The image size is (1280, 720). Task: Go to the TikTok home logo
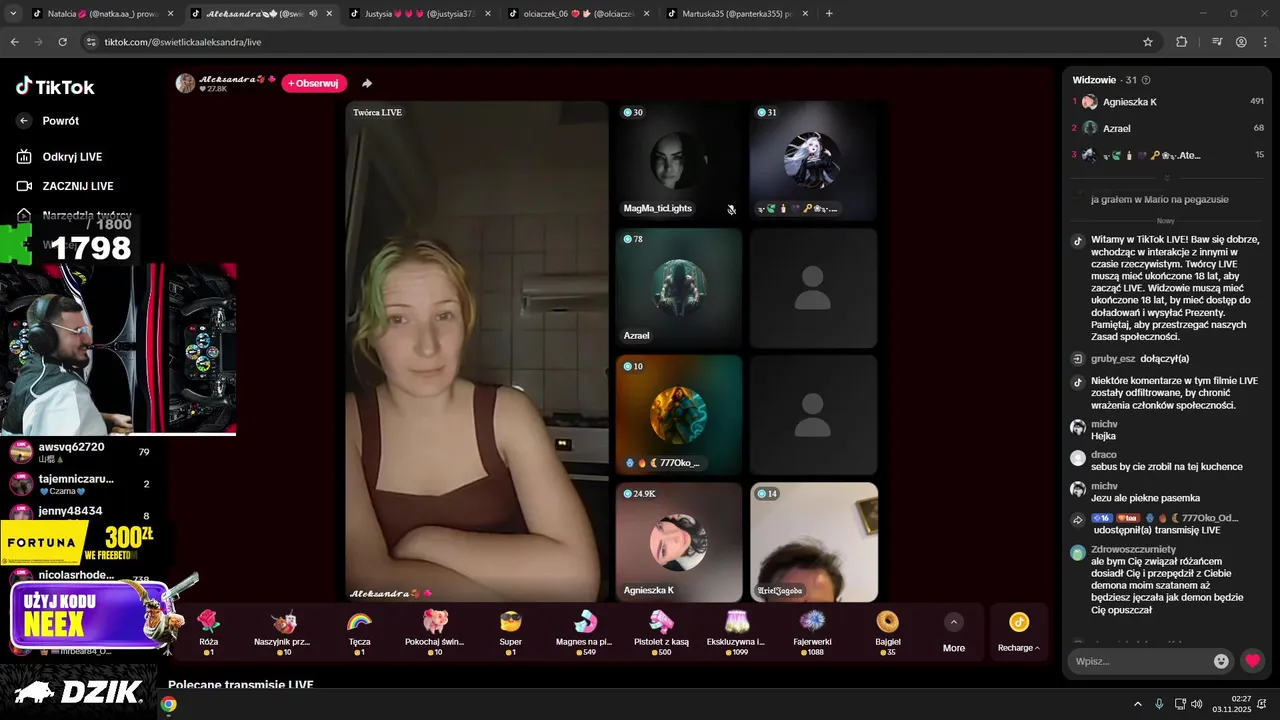55,87
